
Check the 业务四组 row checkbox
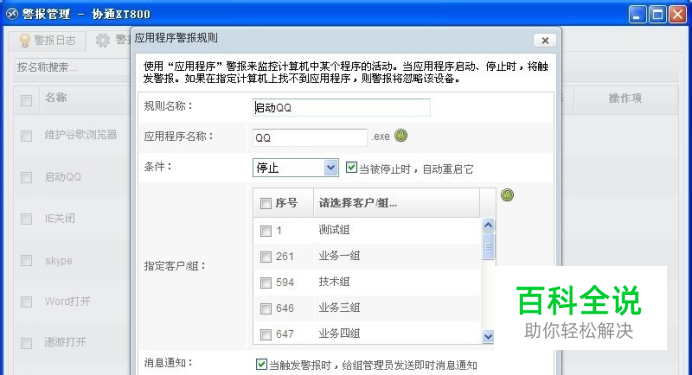coord(266,335)
